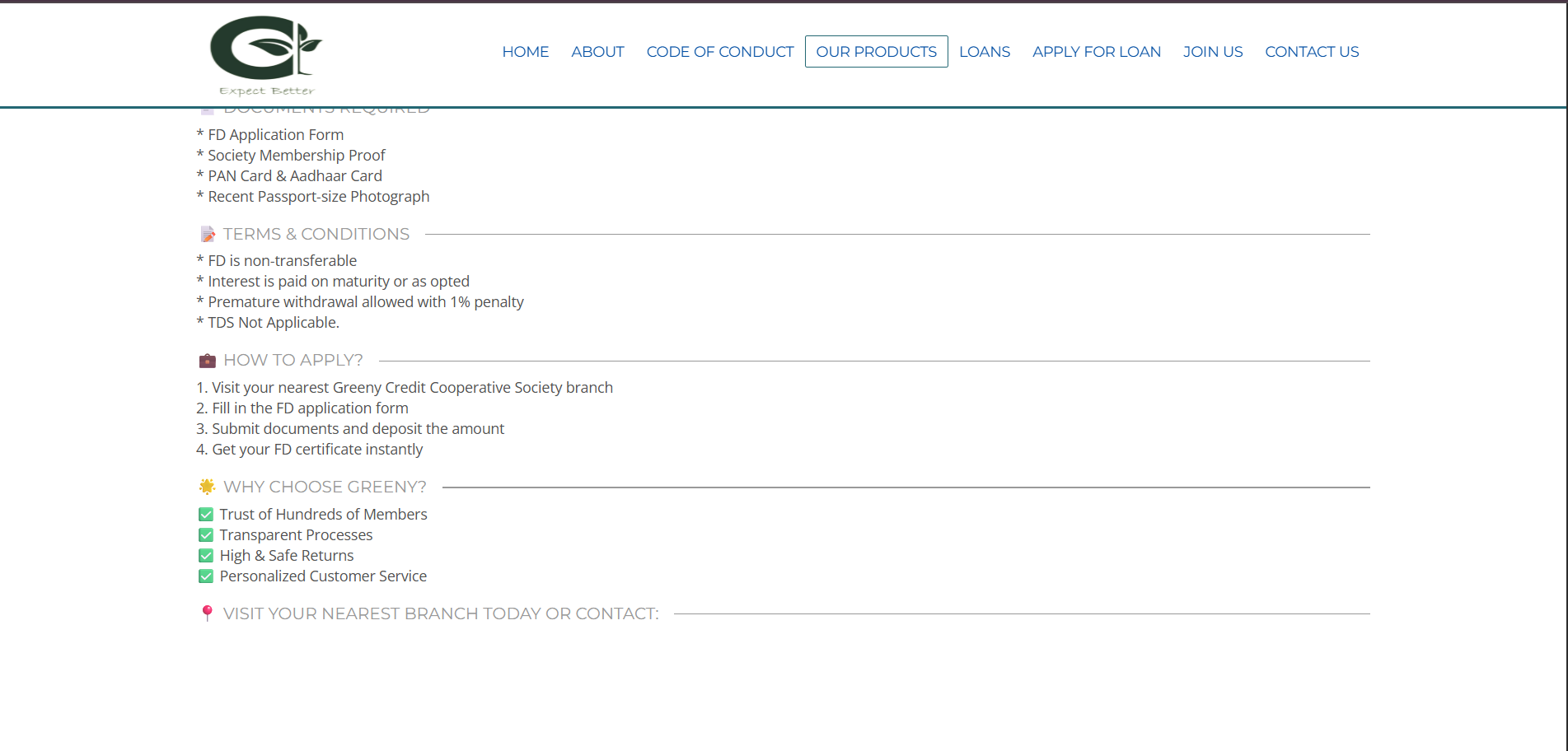
Task: Click the Terms & Conditions heading
Action: click(316, 235)
